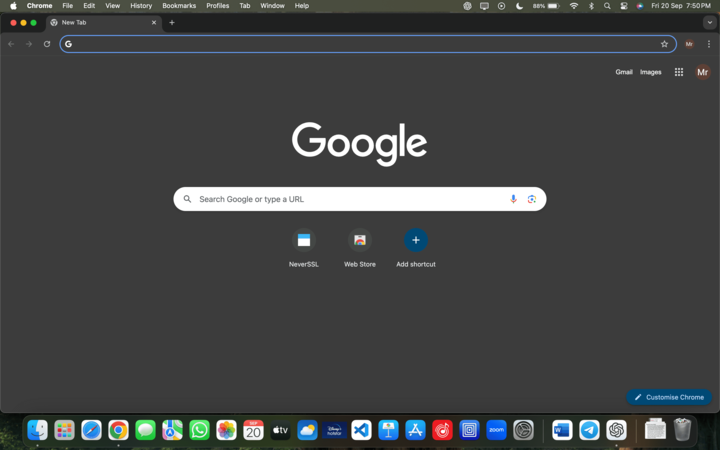
Task: Open the Wi-Fi status menu
Action: [x=574, y=6]
